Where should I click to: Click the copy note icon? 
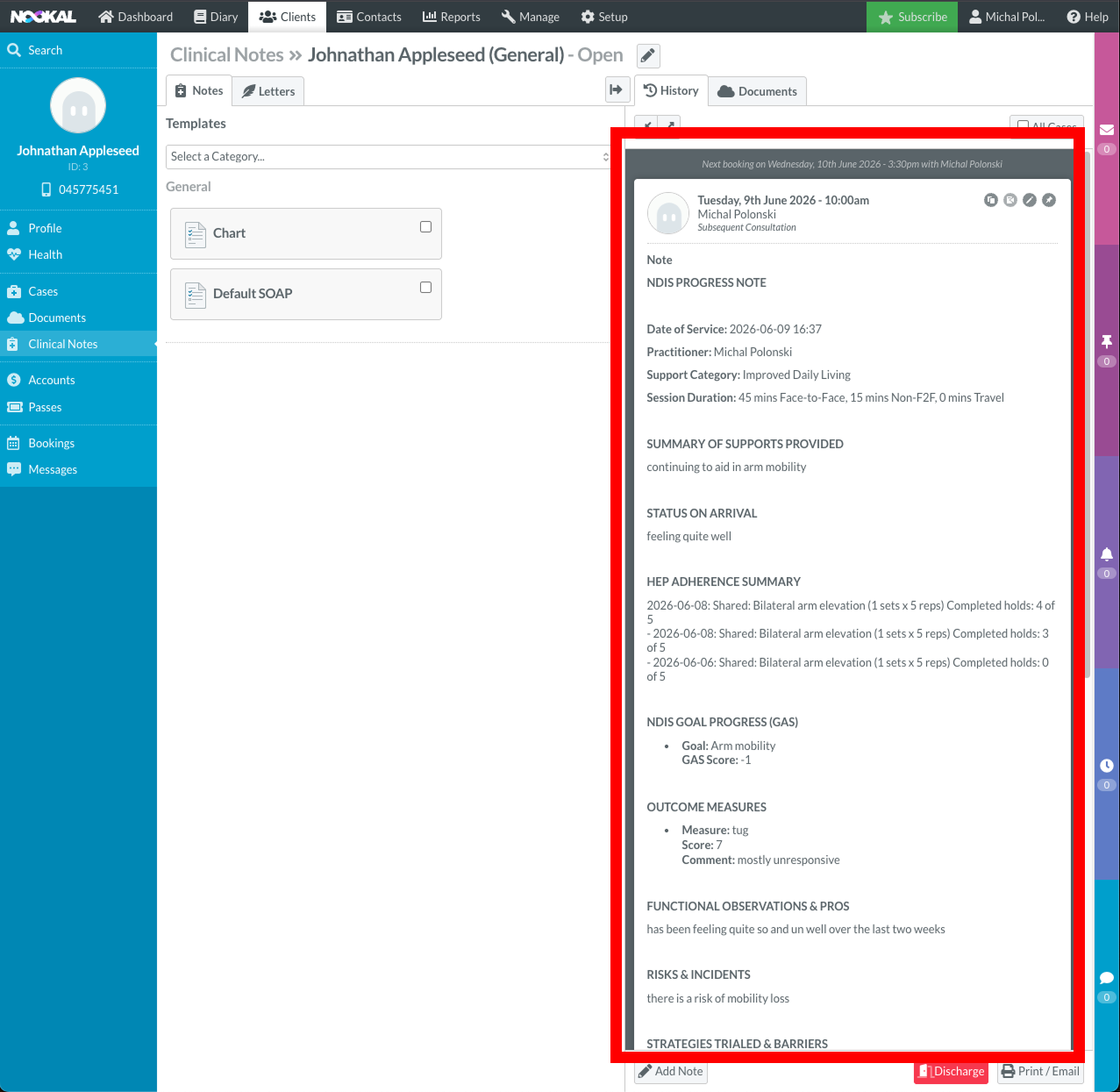tap(991, 200)
